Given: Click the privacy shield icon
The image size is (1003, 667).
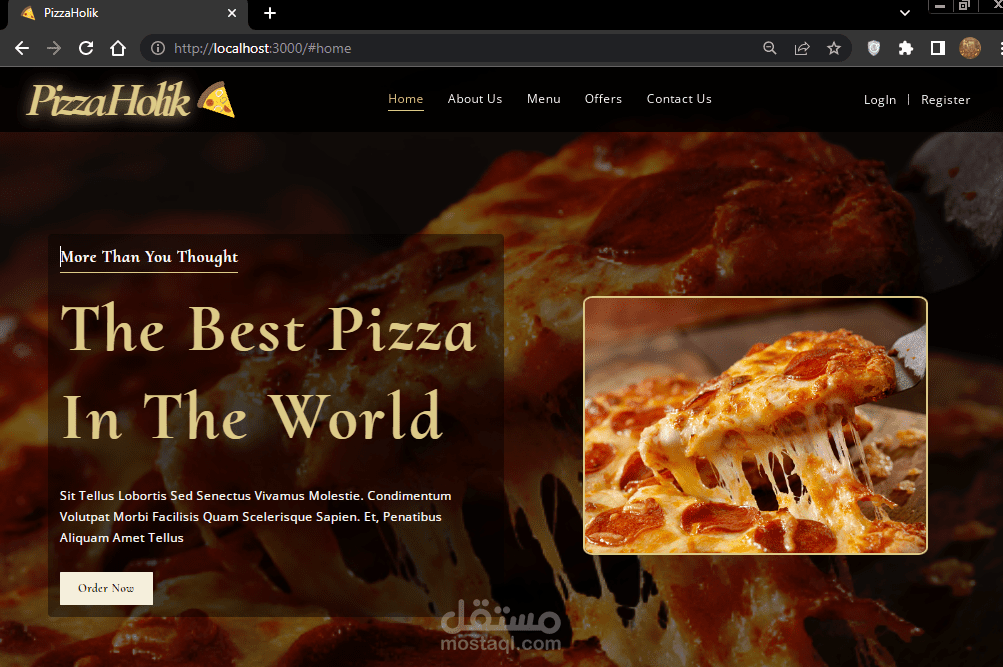Looking at the screenshot, I should click(872, 47).
